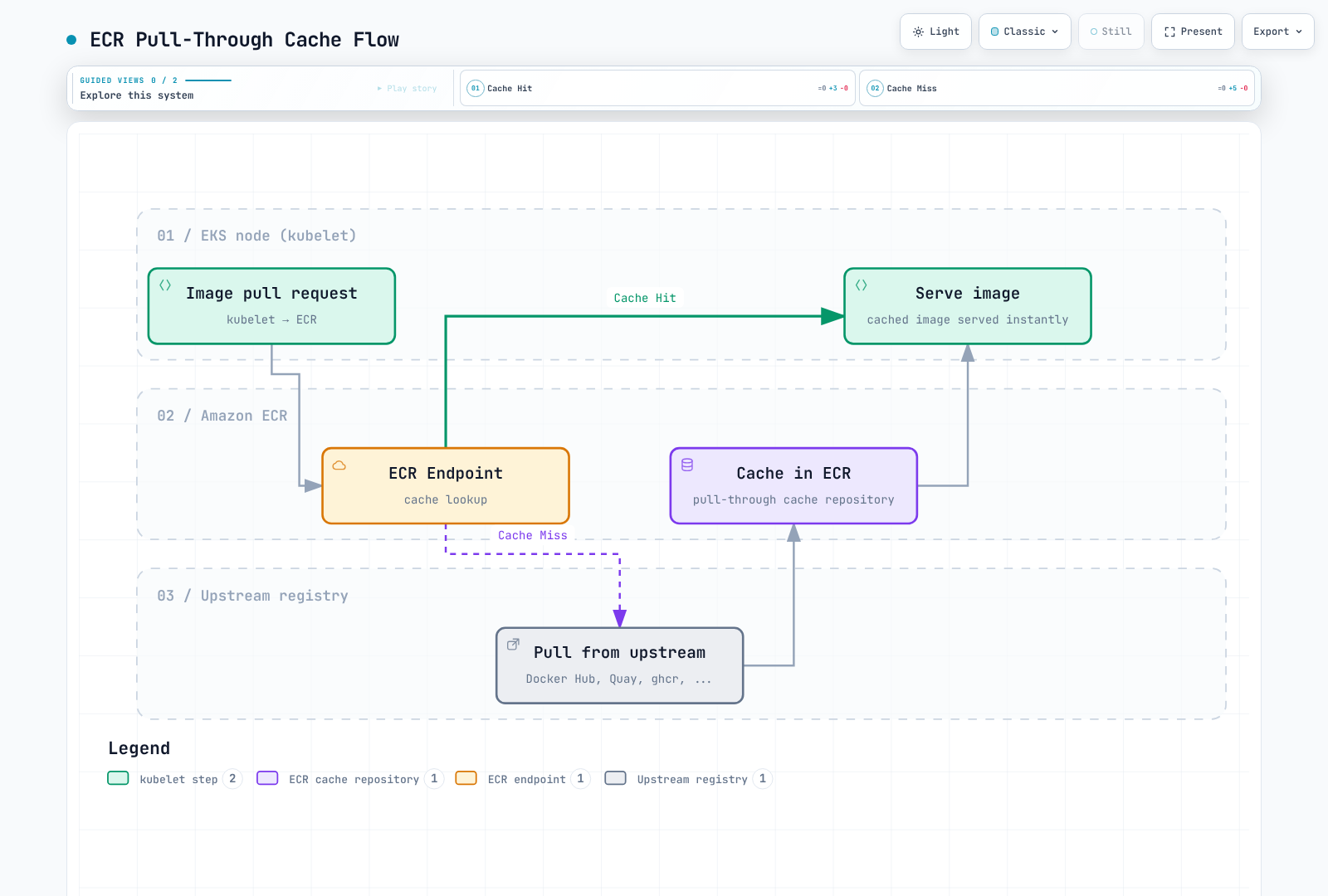Image resolution: width=1328 pixels, height=896 pixels.
Task: Click the Legend heading
Action: (139, 748)
